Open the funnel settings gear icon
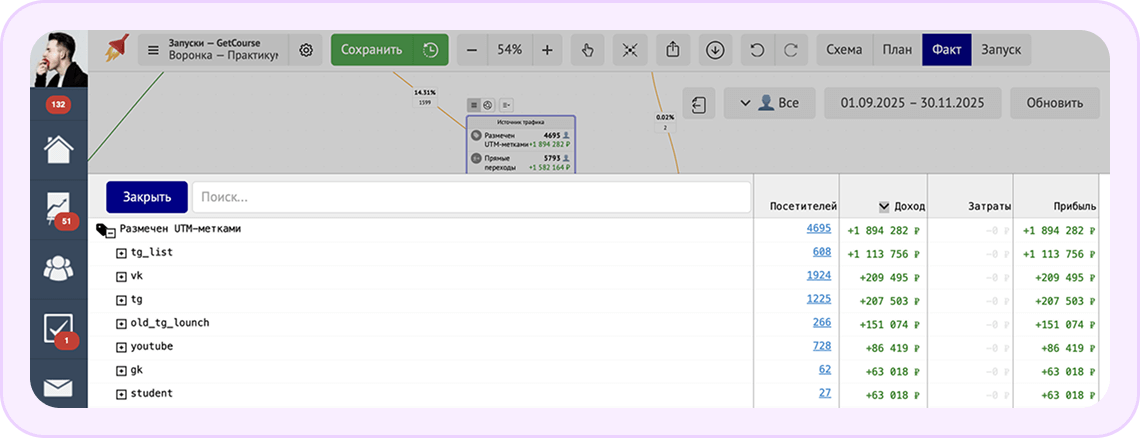 [x=306, y=50]
